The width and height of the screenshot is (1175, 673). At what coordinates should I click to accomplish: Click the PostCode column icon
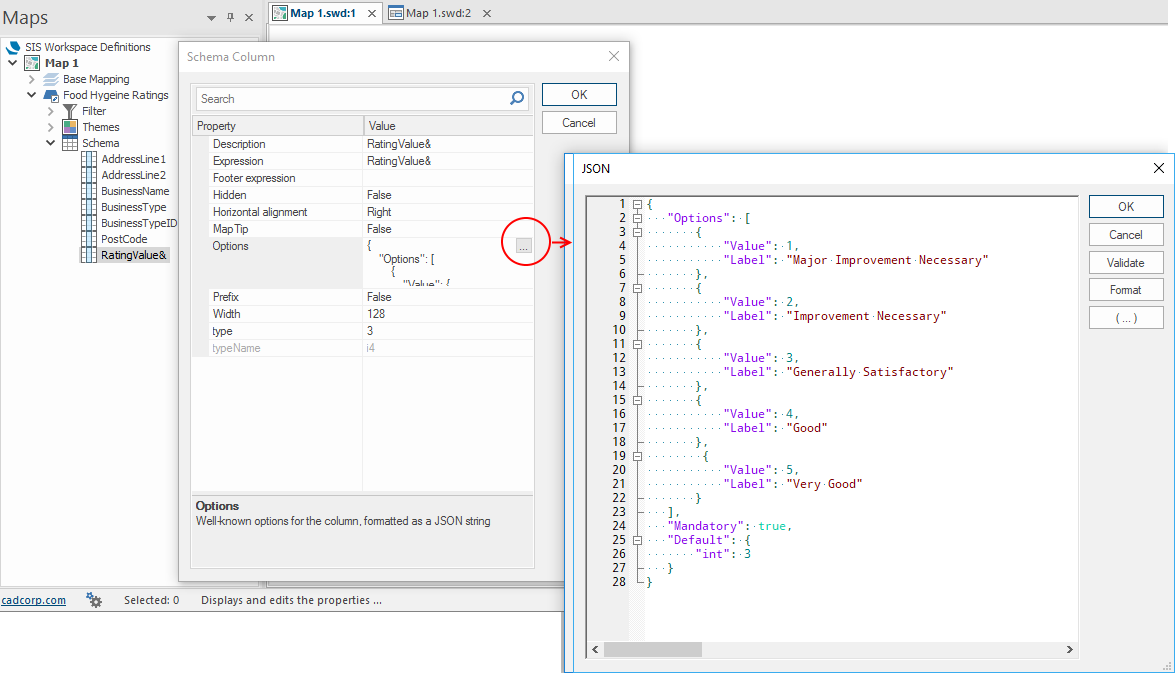(x=89, y=239)
